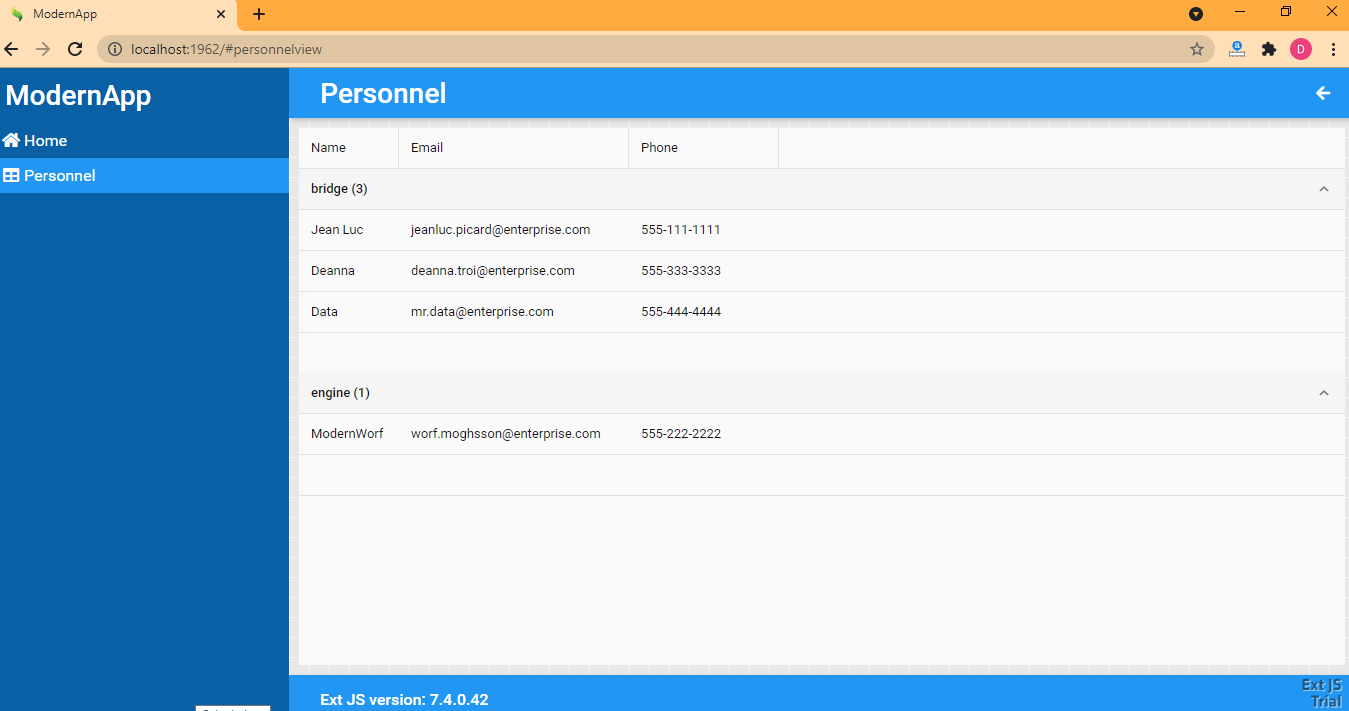Click the back arrow in Personnel header
The image size is (1349, 711).
click(1322, 93)
